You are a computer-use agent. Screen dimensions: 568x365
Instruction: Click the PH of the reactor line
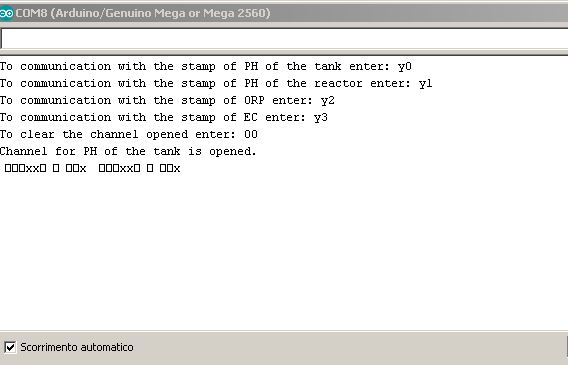click(x=216, y=84)
